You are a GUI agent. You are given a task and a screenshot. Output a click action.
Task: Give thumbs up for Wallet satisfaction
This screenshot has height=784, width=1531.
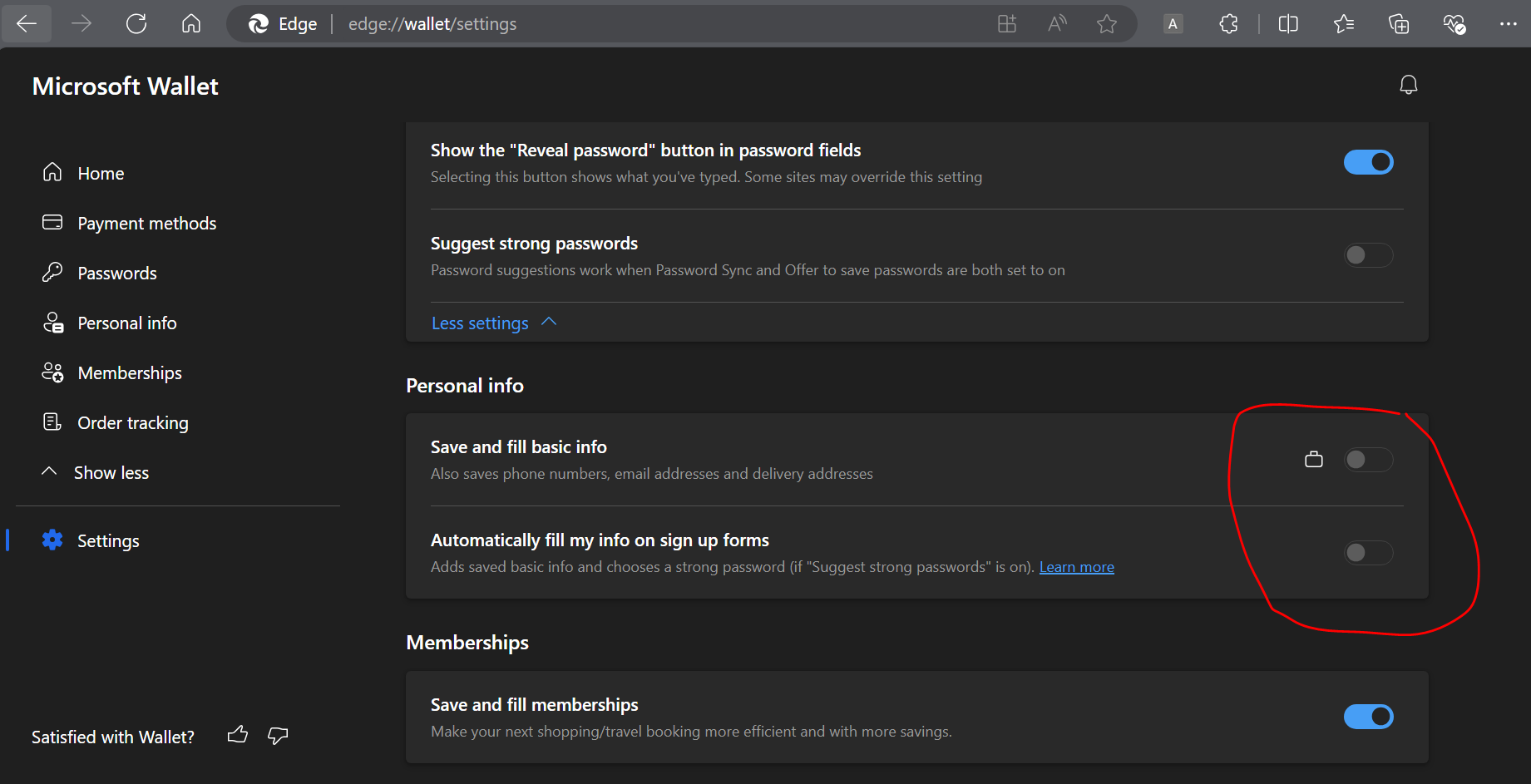pyautogui.click(x=238, y=735)
